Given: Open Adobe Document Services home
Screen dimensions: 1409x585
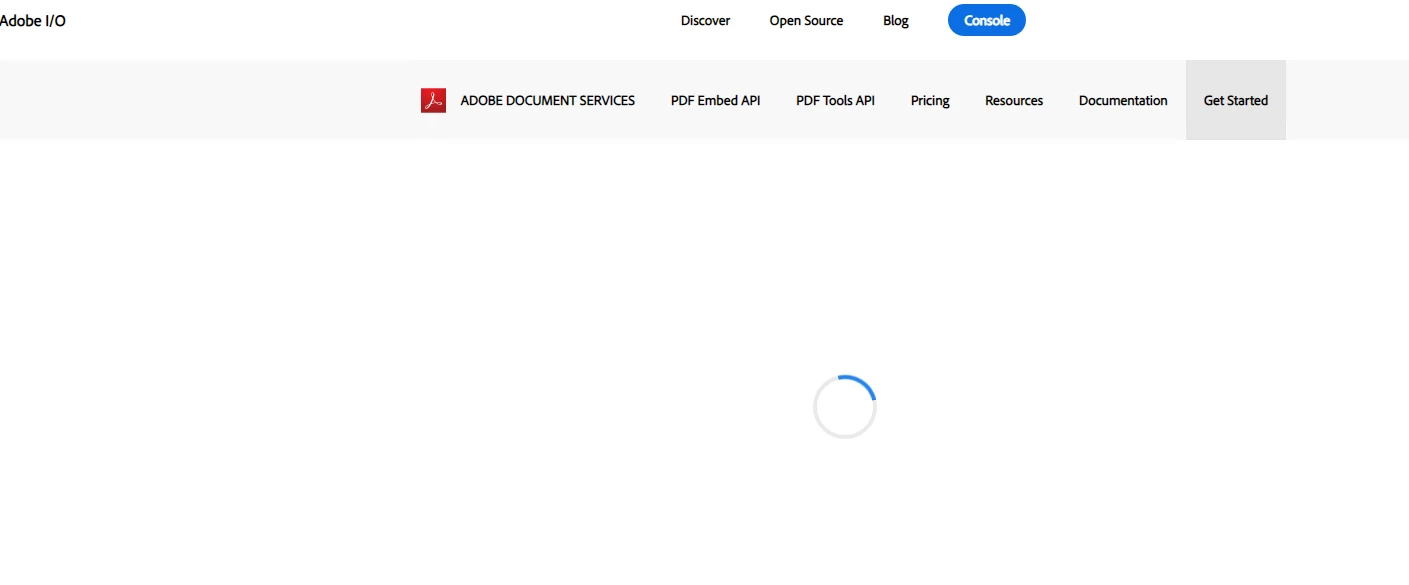Looking at the screenshot, I should tap(547, 100).
